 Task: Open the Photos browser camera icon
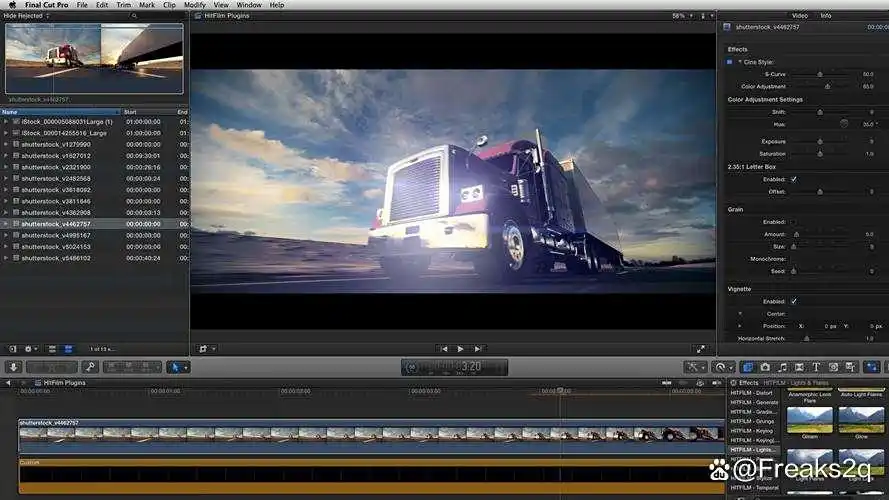pos(765,367)
